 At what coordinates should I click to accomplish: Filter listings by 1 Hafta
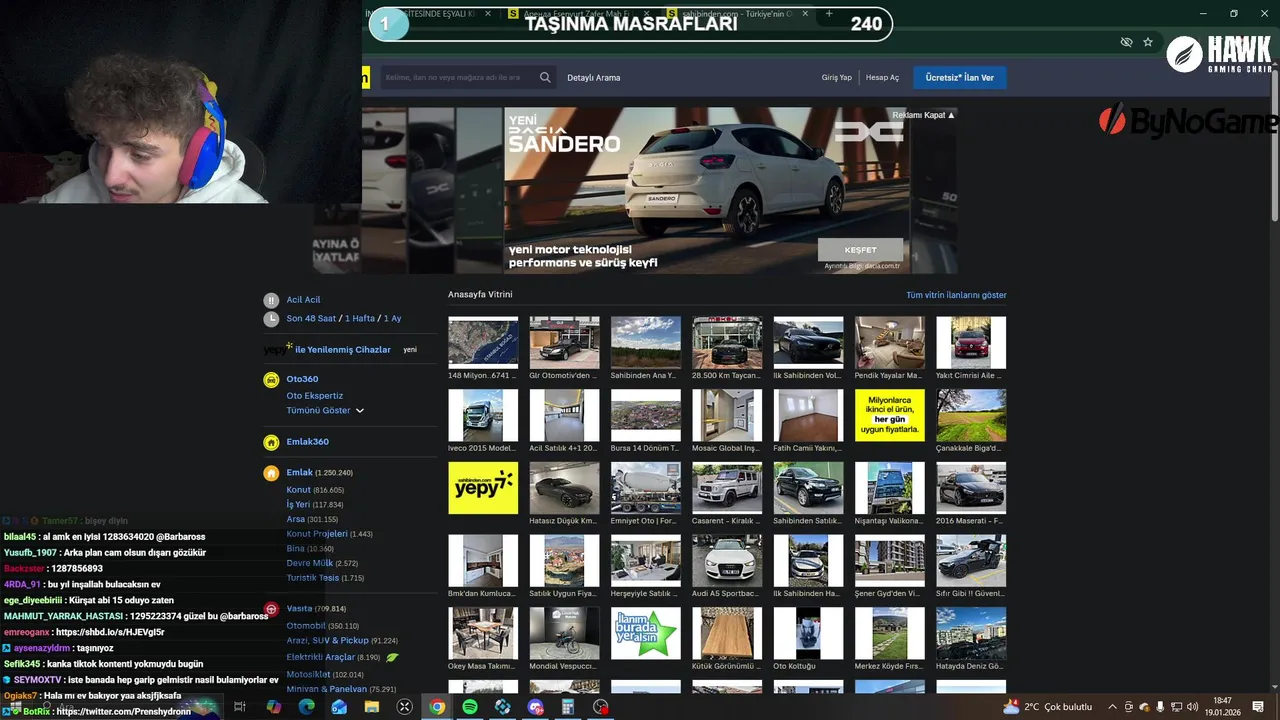360,319
